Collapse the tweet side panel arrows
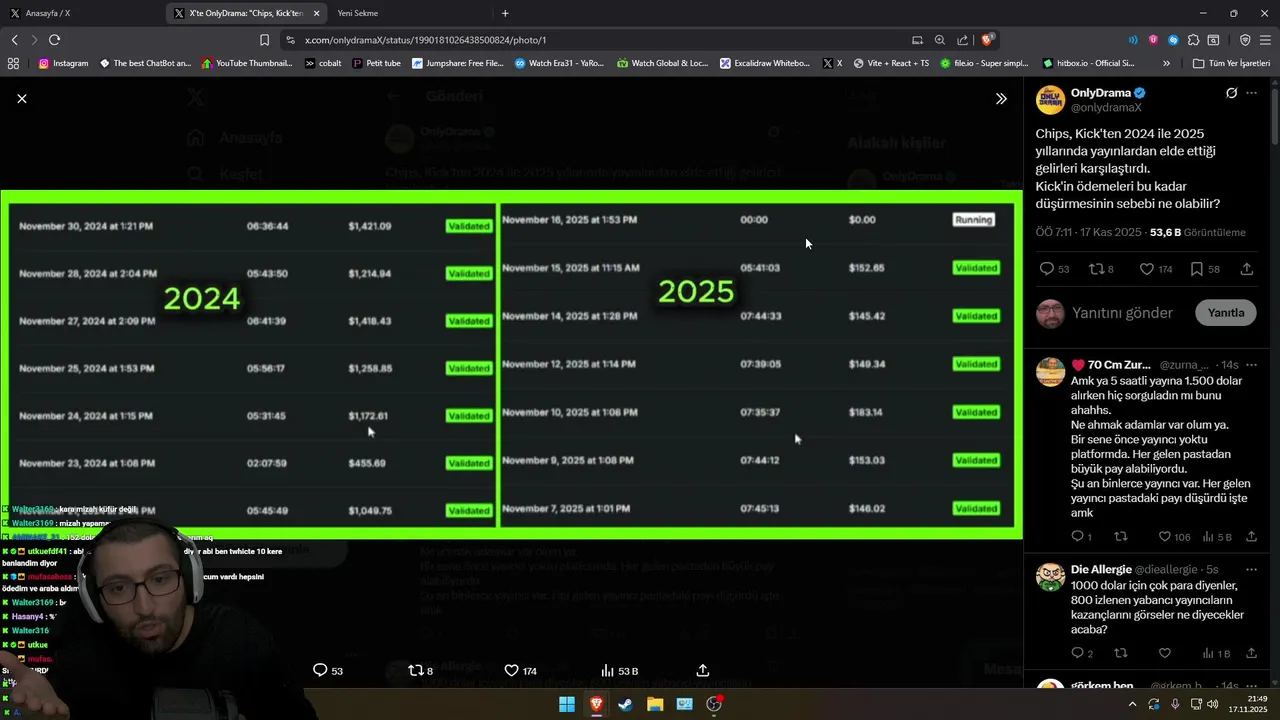This screenshot has width=1280, height=720. (x=1001, y=98)
